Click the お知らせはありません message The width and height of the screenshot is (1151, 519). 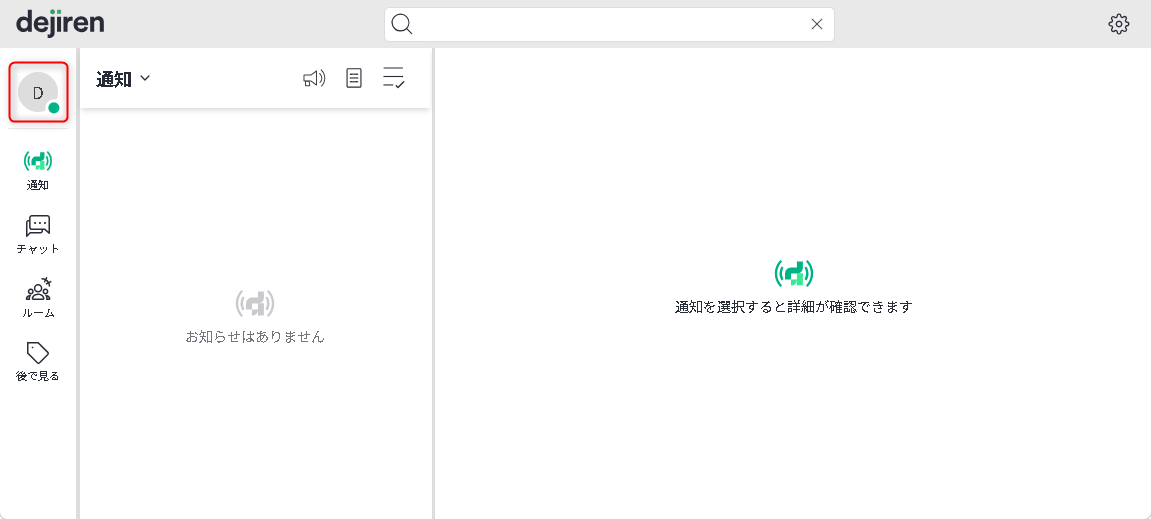(x=255, y=337)
